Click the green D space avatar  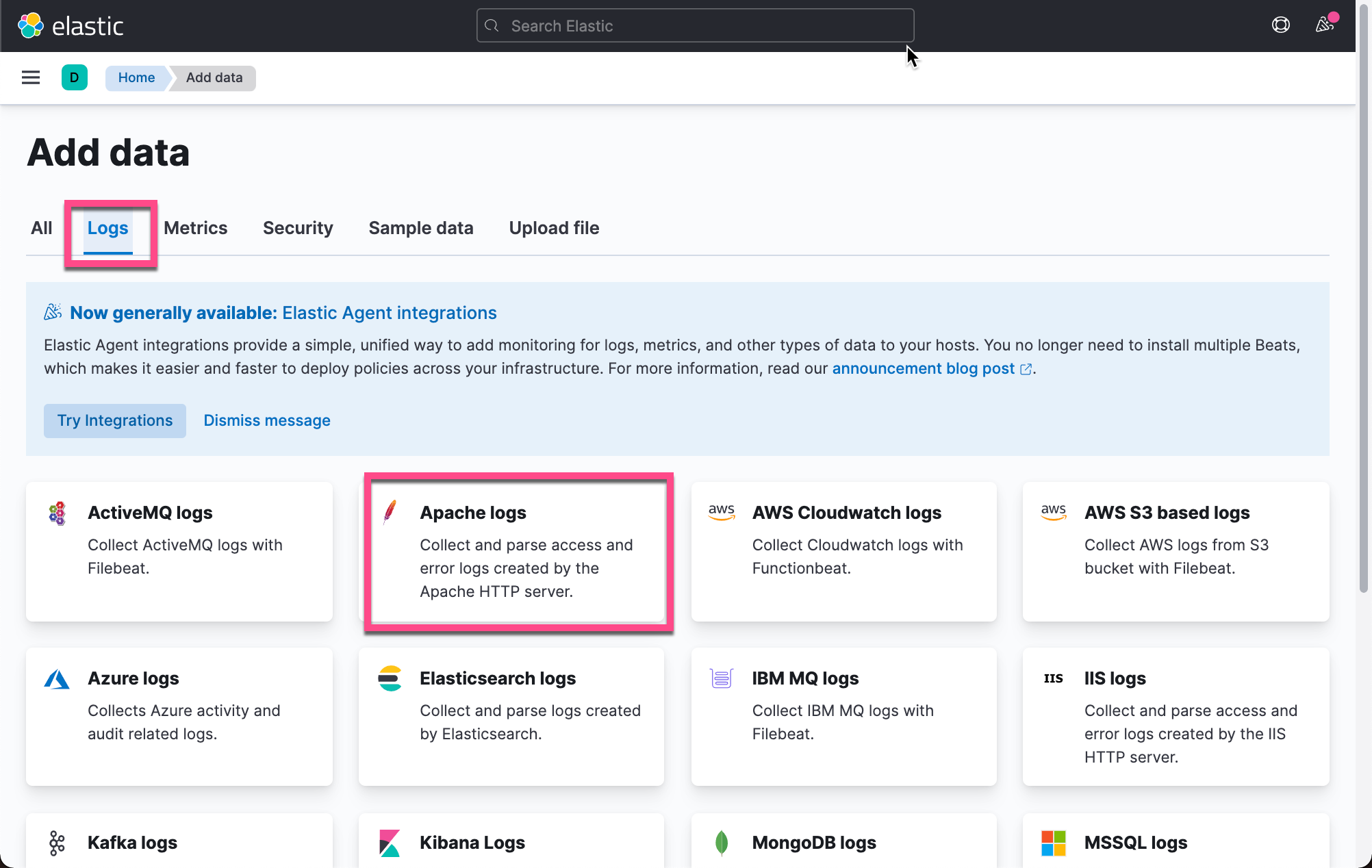(74, 77)
